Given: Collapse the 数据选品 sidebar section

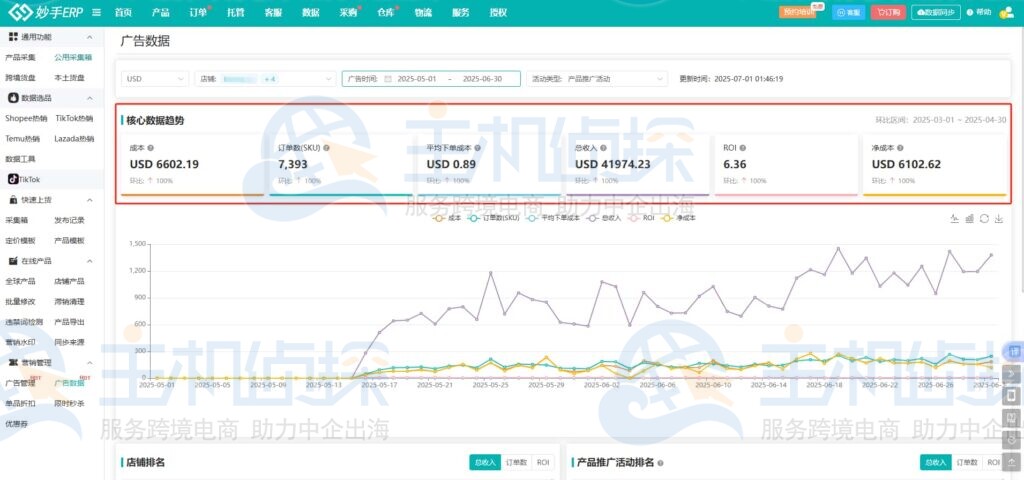Looking at the screenshot, I should tap(89, 98).
